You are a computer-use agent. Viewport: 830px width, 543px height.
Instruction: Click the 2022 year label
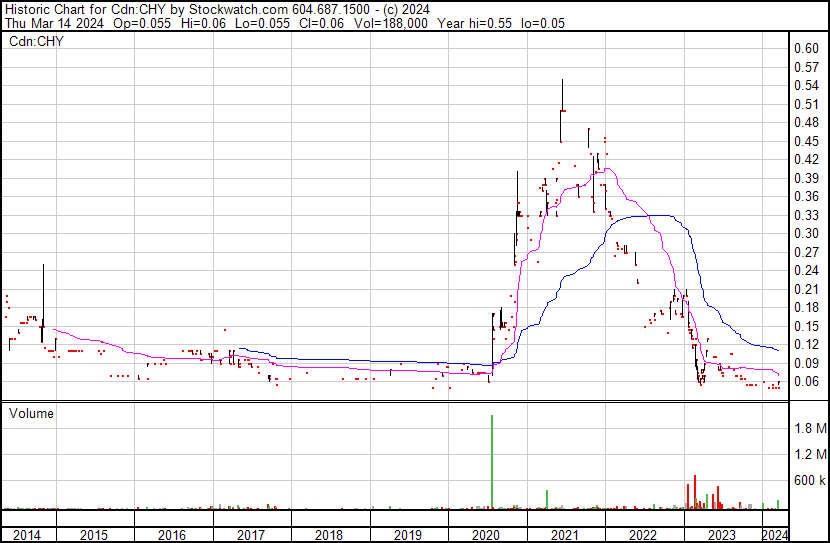643,535
